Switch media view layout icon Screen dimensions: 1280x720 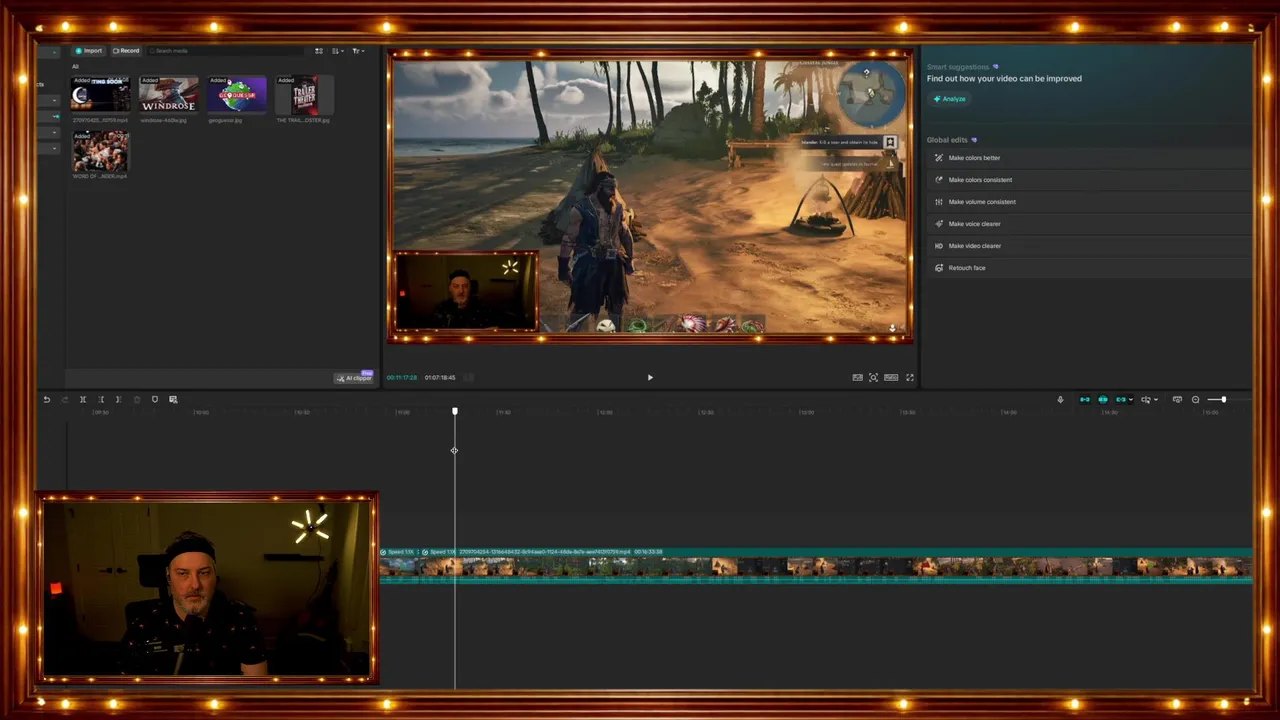(319, 51)
